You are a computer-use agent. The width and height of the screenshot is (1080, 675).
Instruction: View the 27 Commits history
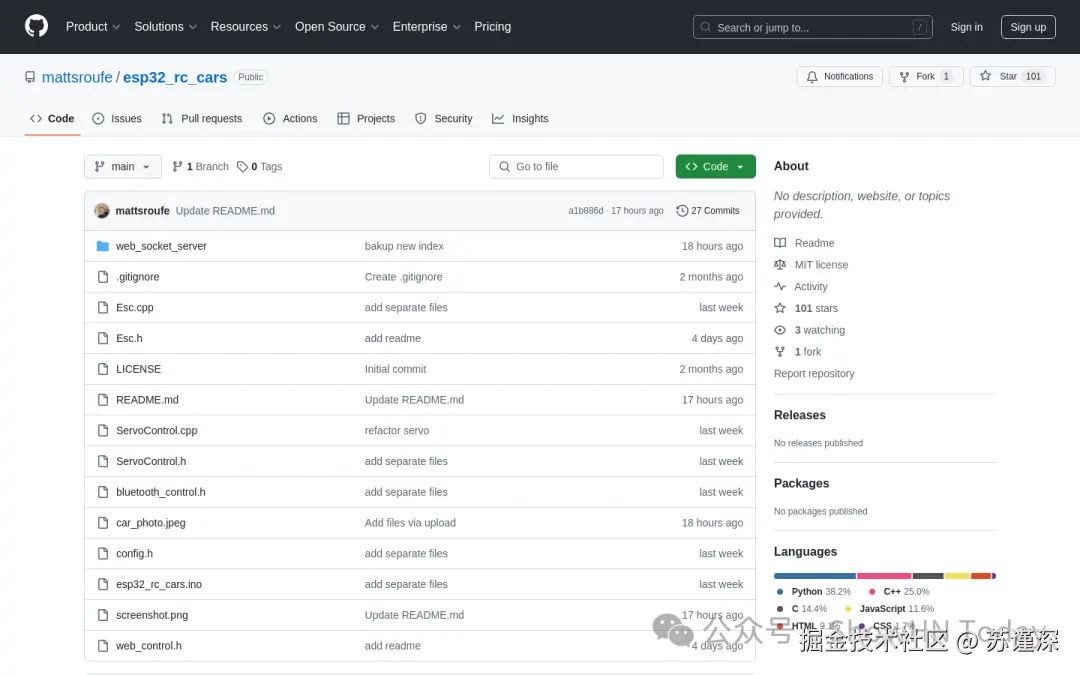click(x=708, y=211)
